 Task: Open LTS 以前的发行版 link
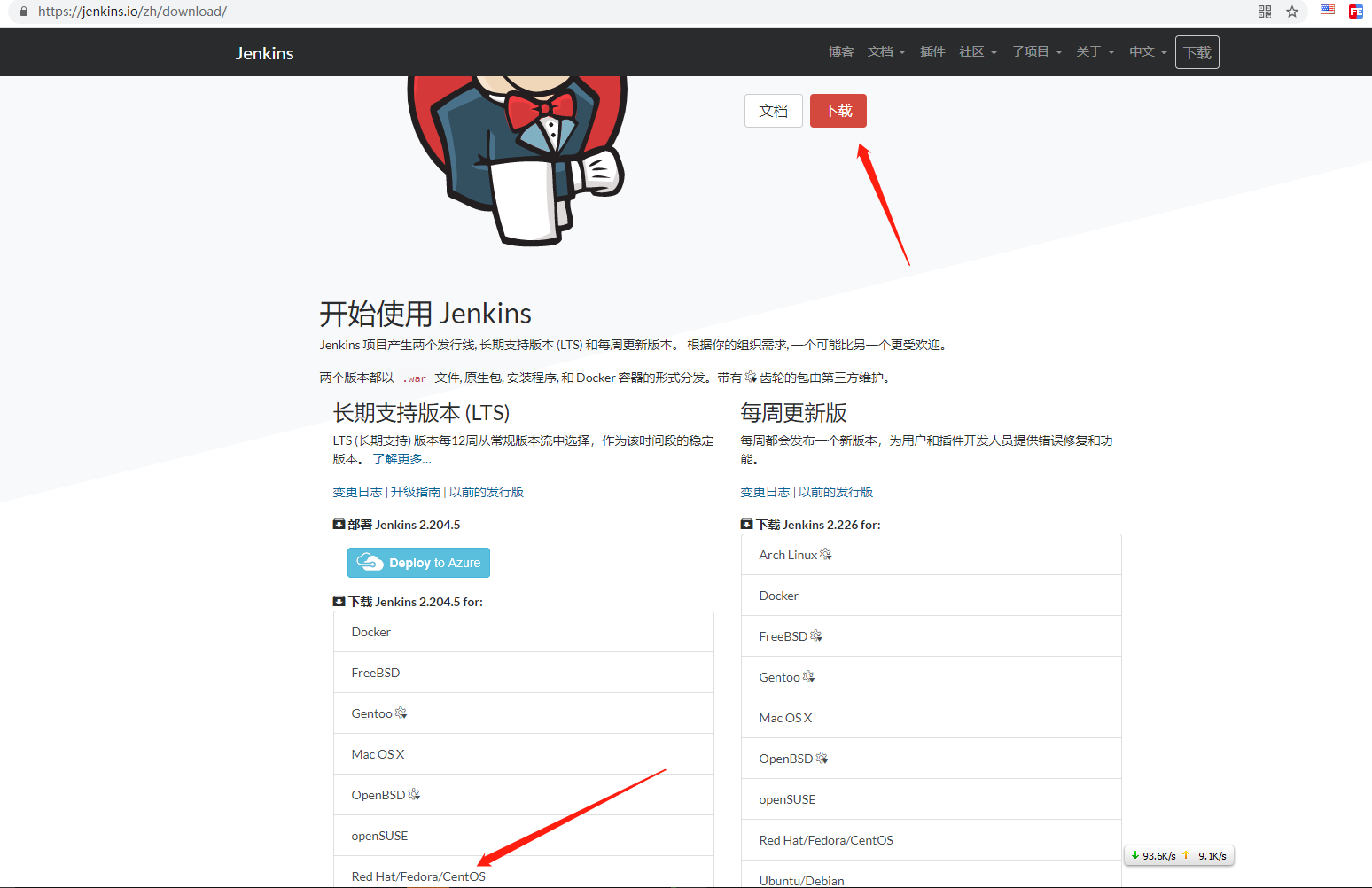click(x=487, y=492)
